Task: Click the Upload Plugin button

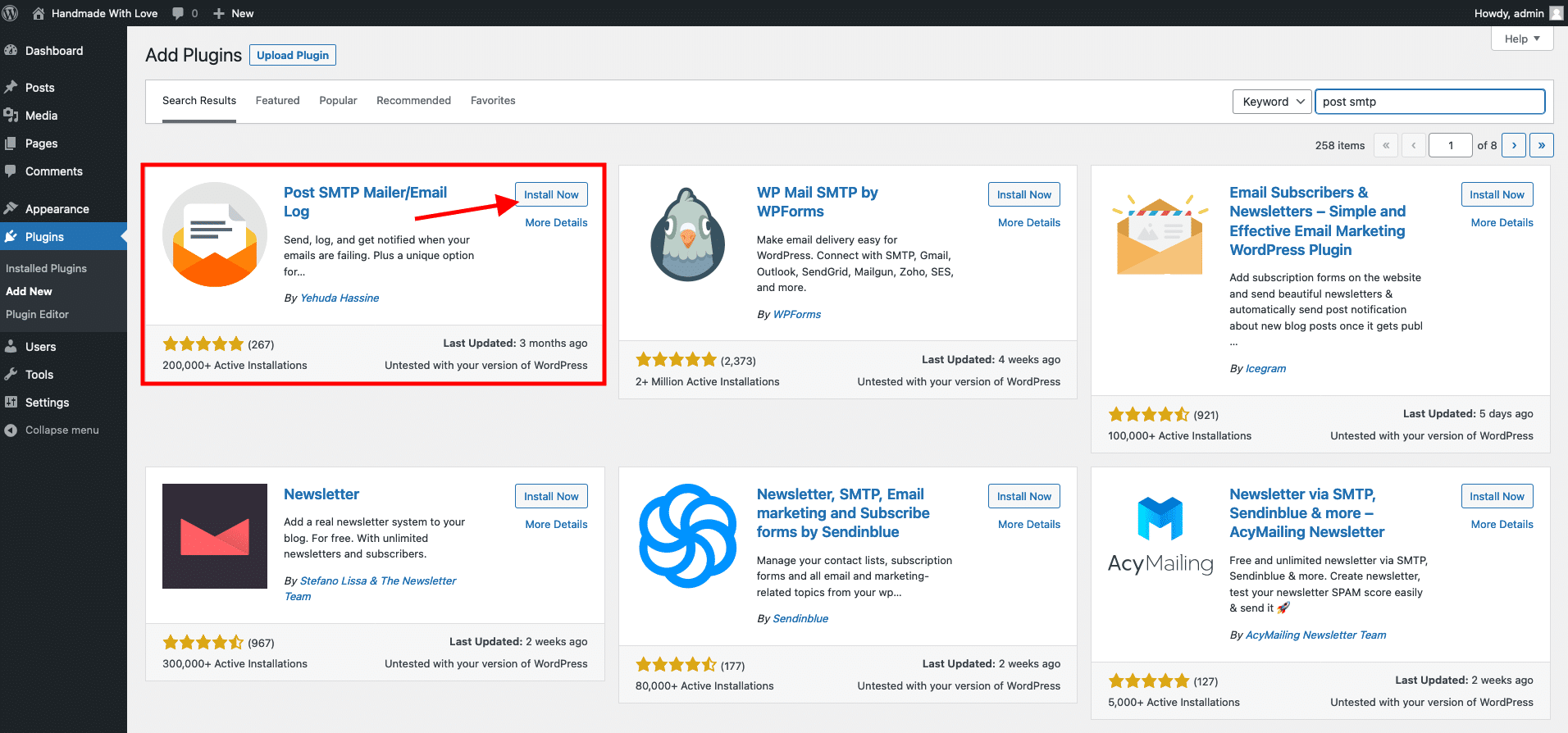Action: click(293, 55)
